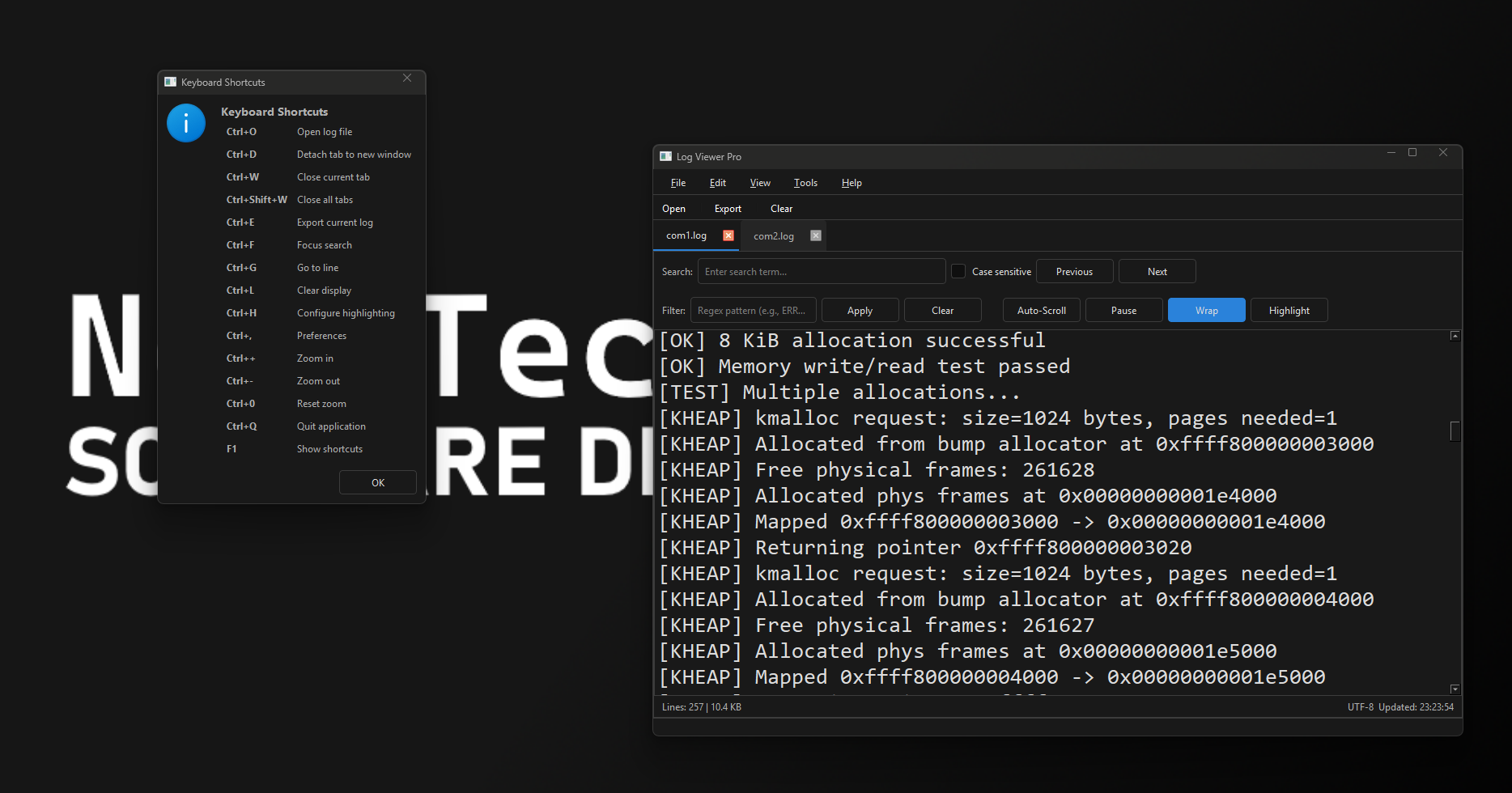Click "Detach tab to new window" shortcut text
This screenshot has height=793, width=1512.
pyautogui.click(x=354, y=155)
